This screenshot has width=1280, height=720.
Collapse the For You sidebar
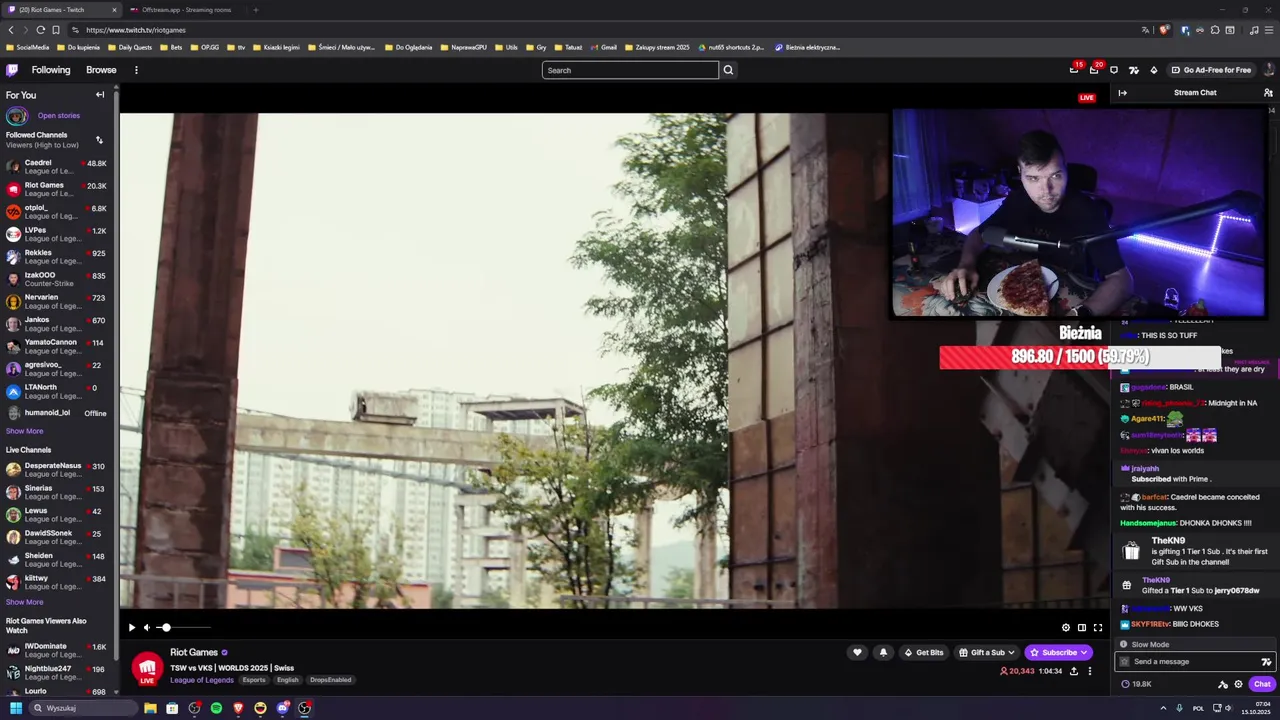pyautogui.click(x=100, y=95)
